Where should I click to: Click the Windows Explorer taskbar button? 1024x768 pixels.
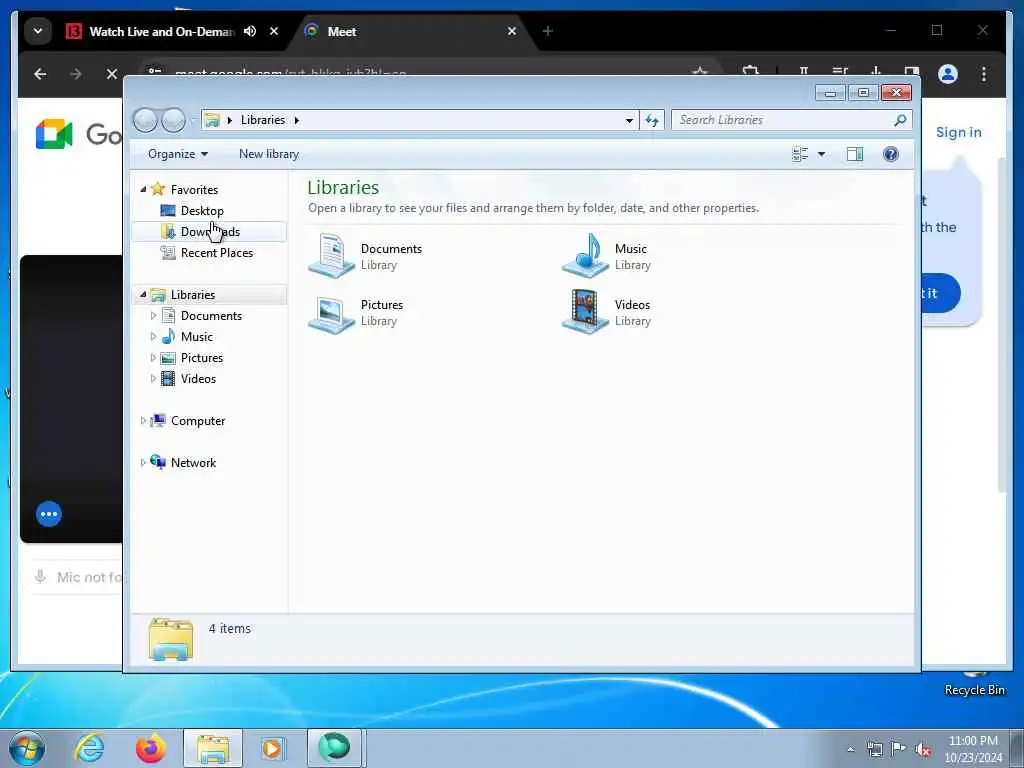212,748
